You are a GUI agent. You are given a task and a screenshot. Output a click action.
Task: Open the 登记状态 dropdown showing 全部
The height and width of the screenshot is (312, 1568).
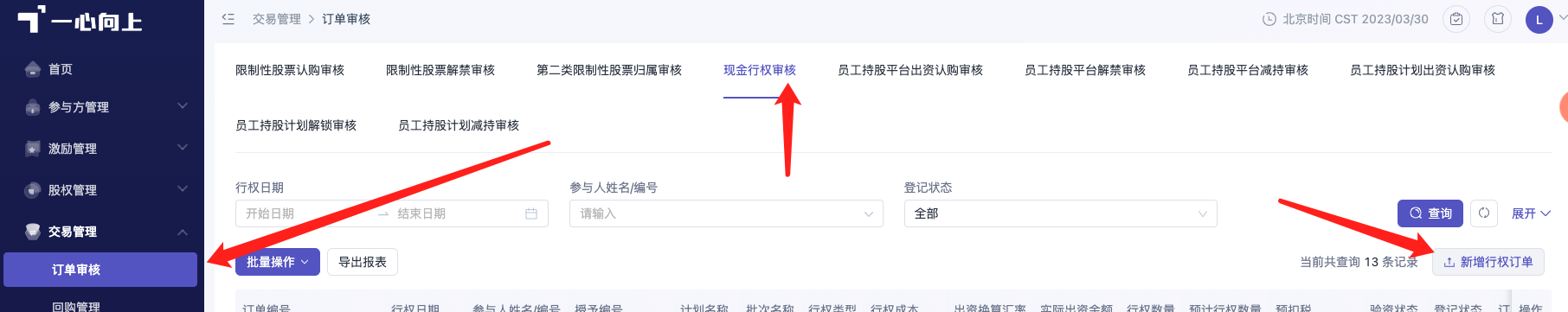coord(1060,213)
